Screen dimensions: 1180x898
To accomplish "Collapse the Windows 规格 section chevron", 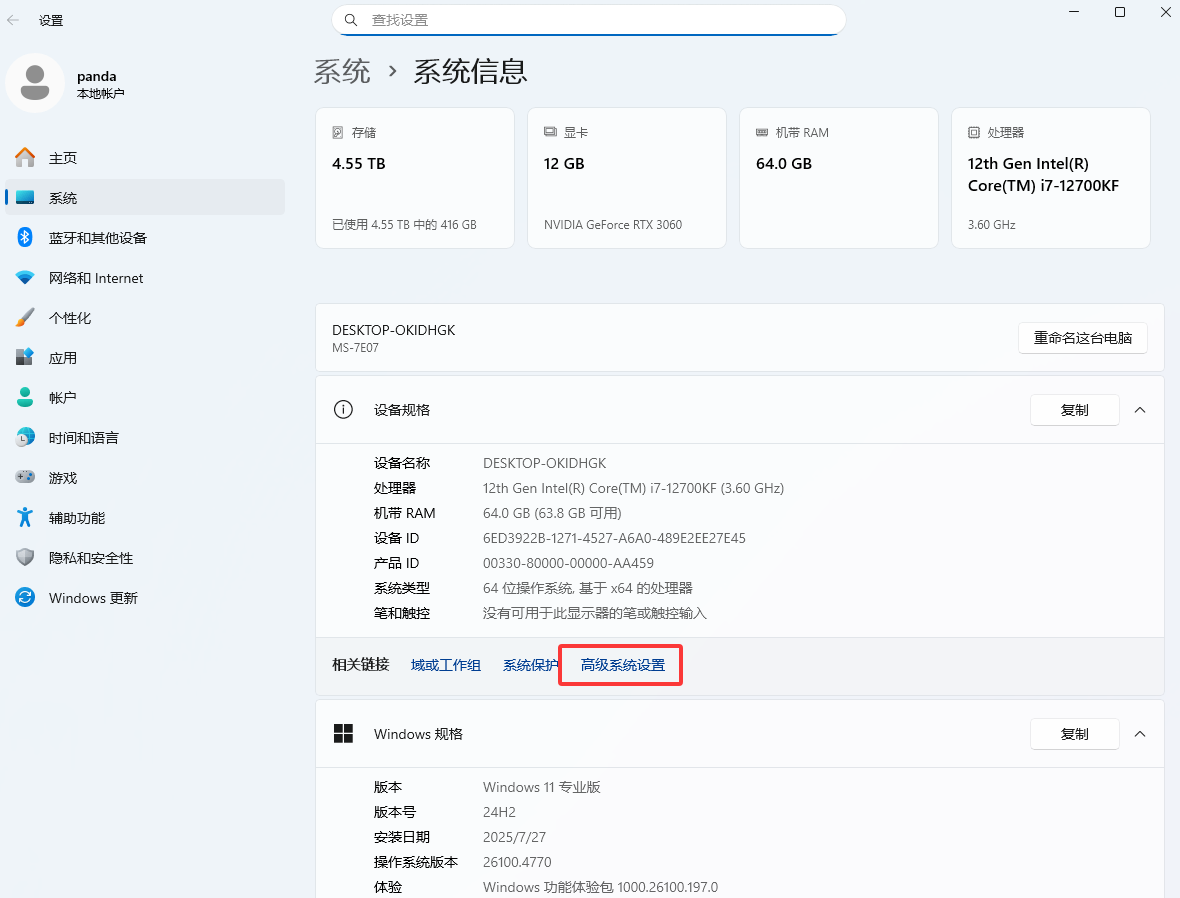I will pyautogui.click(x=1140, y=734).
